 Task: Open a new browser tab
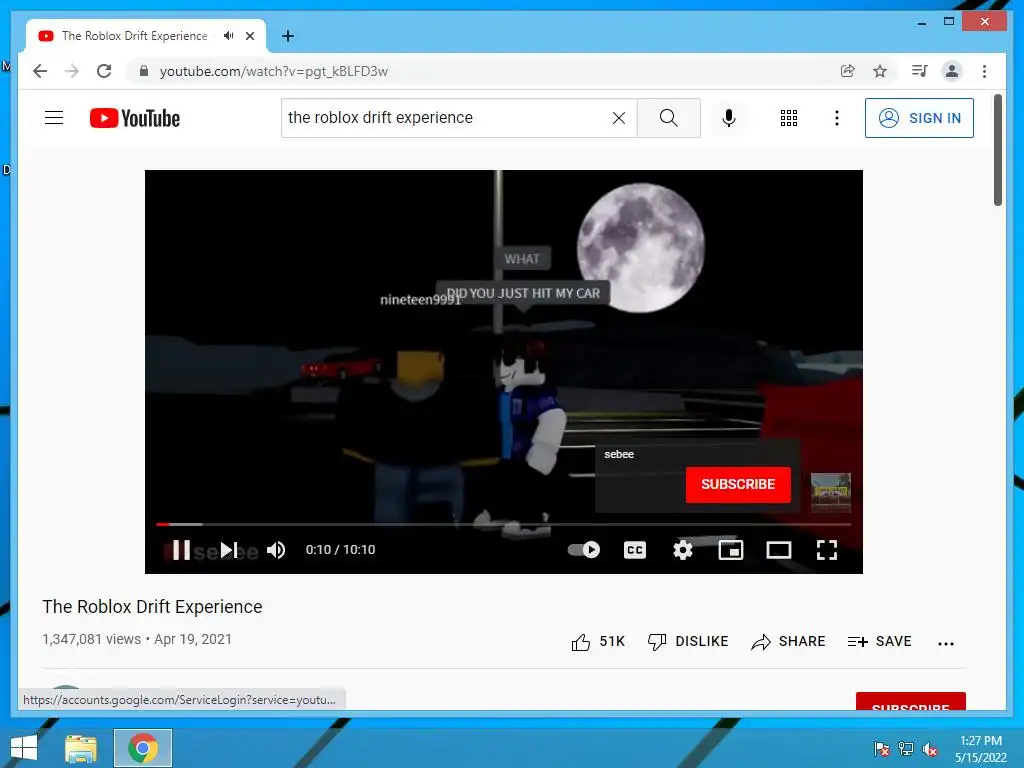[x=288, y=36]
